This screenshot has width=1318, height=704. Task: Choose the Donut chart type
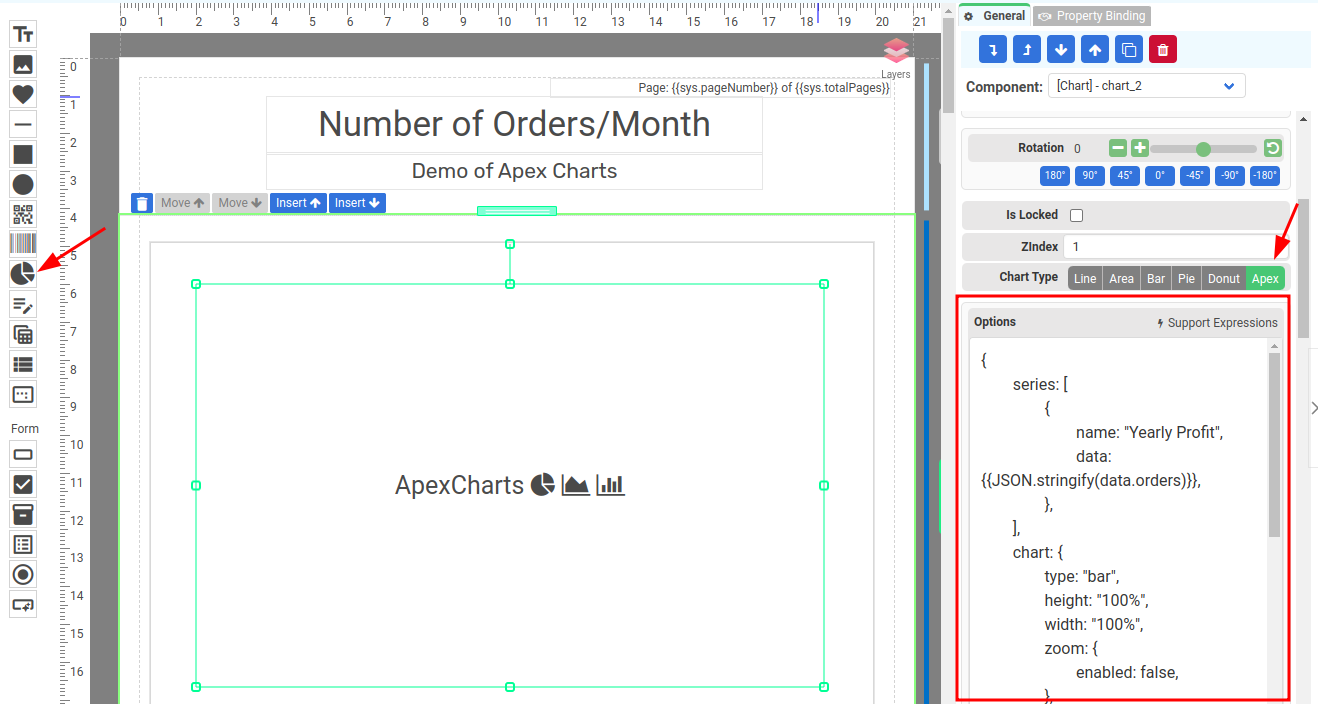1223,279
